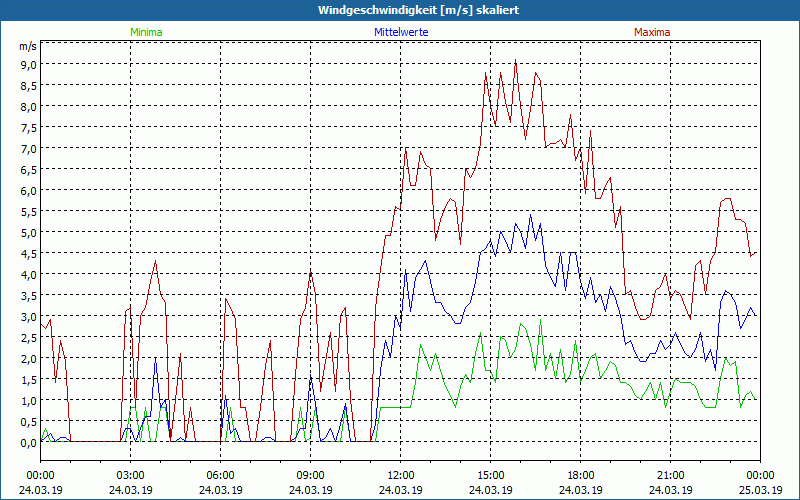Select the 9,0 y-axis value
The height and width of the screenshot is (500, 800).
tap(28, 64)
